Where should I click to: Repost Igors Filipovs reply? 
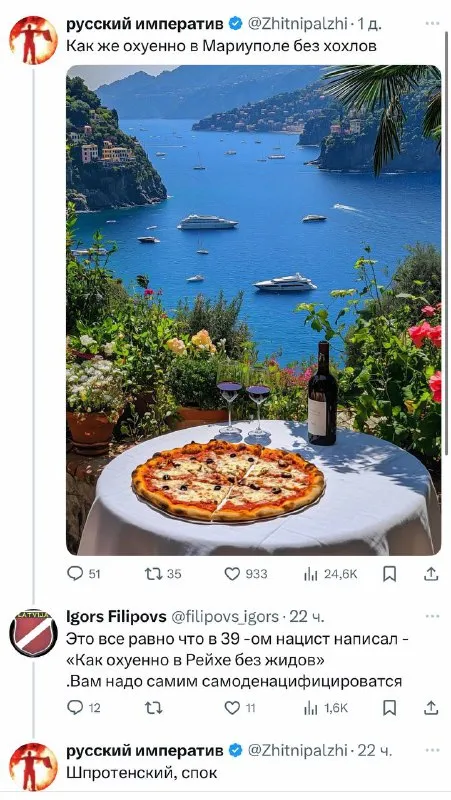pyautogui.click(x=154, y=708)
